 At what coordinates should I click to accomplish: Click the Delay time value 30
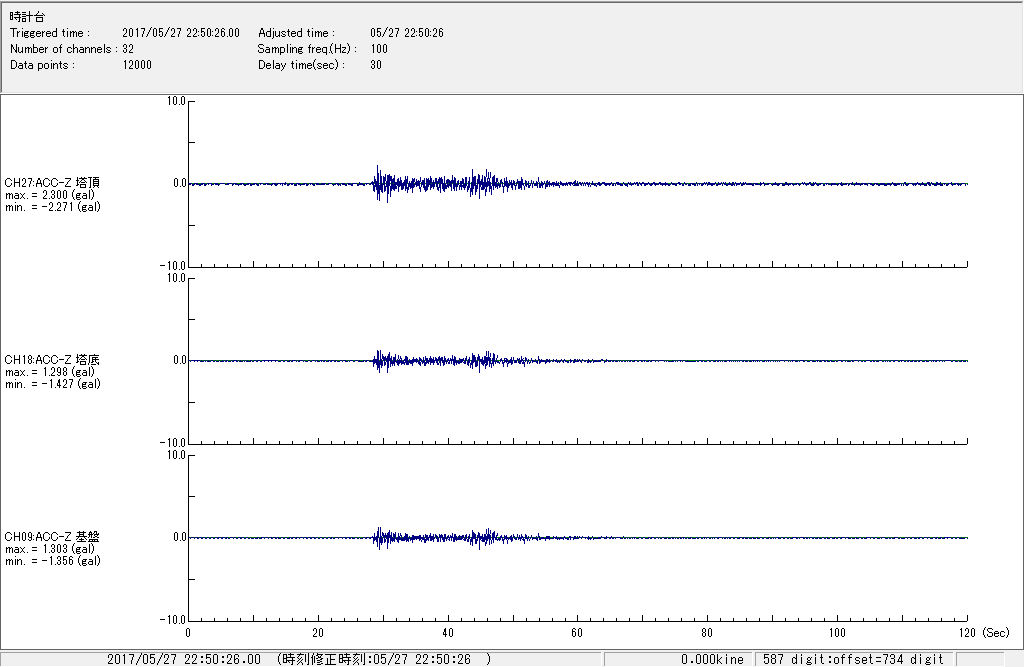376,65
